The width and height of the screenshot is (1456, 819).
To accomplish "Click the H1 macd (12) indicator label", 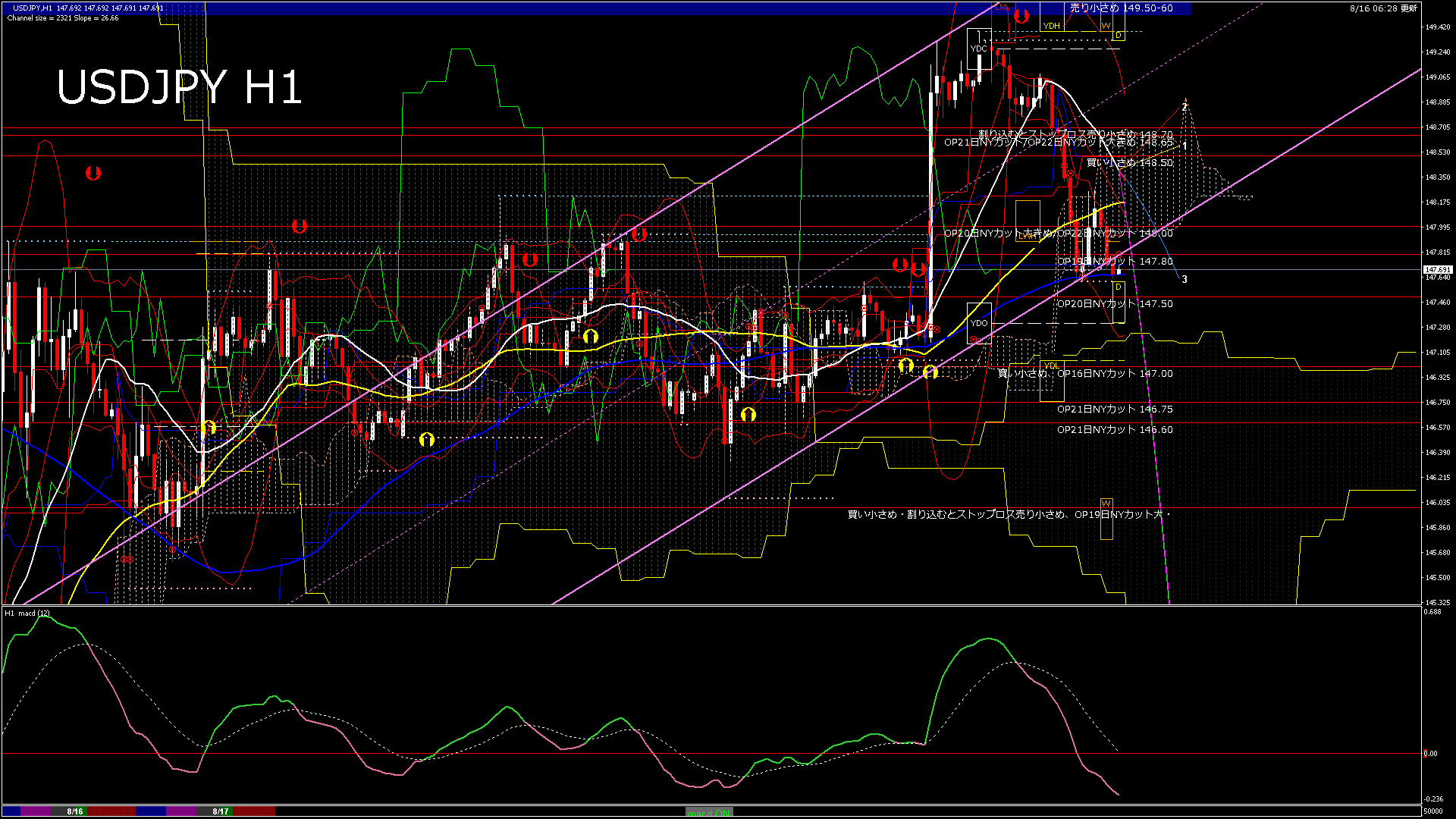I will [27, 613].
